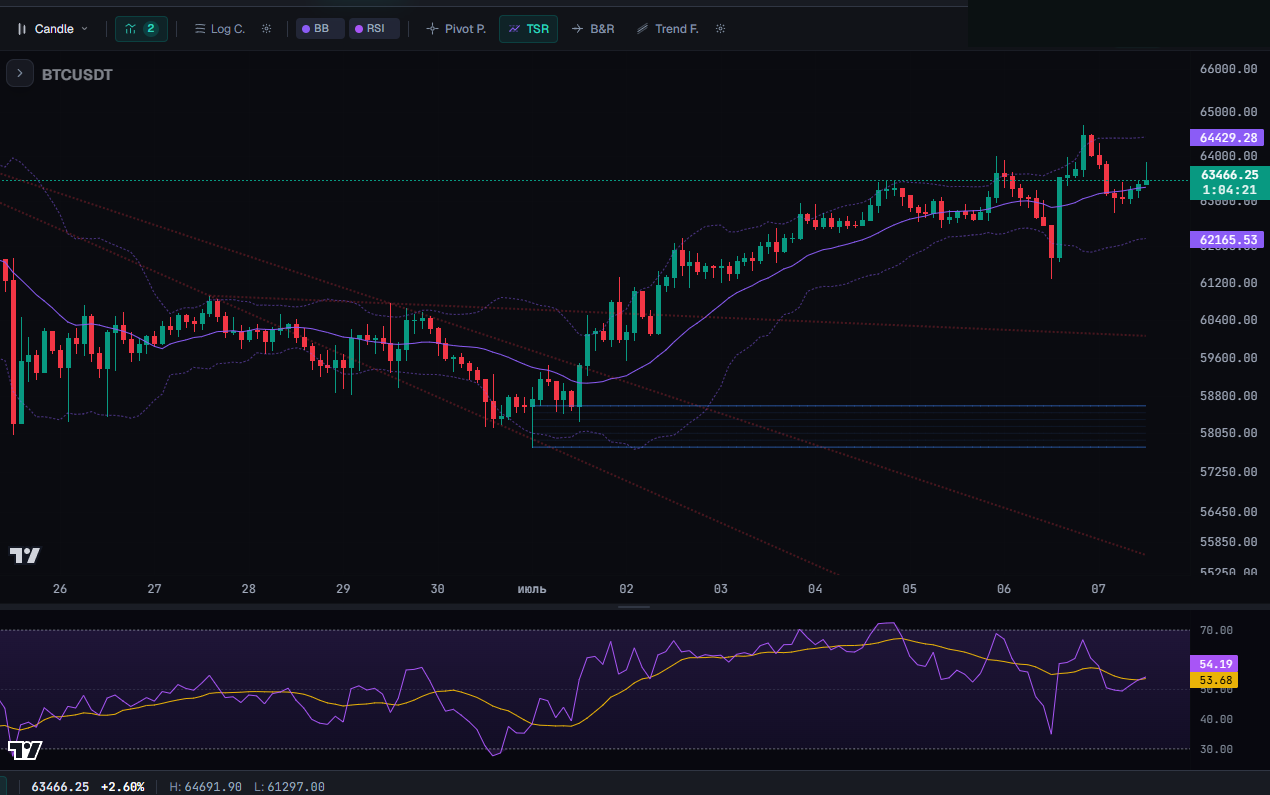Click the июль month label on time axis
Screen dimensions: 1270x795
(x=532, y=589)
